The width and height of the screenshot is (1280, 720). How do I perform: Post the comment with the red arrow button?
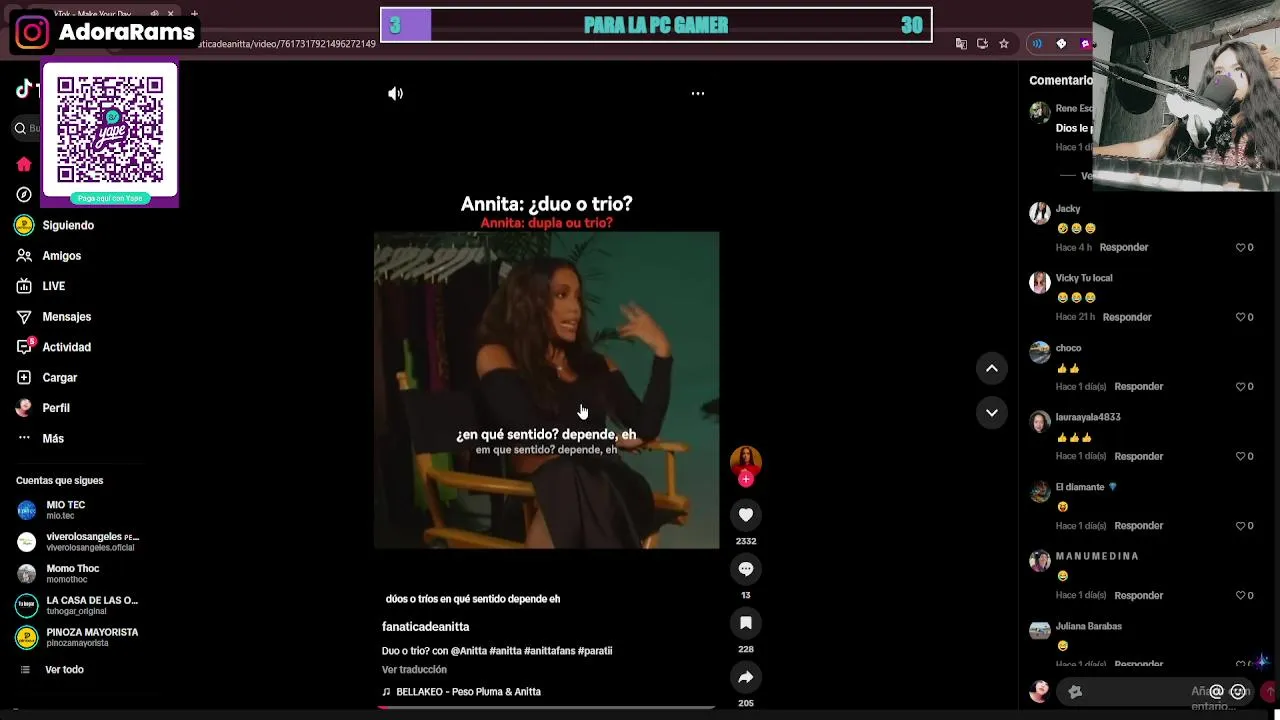1269,692
